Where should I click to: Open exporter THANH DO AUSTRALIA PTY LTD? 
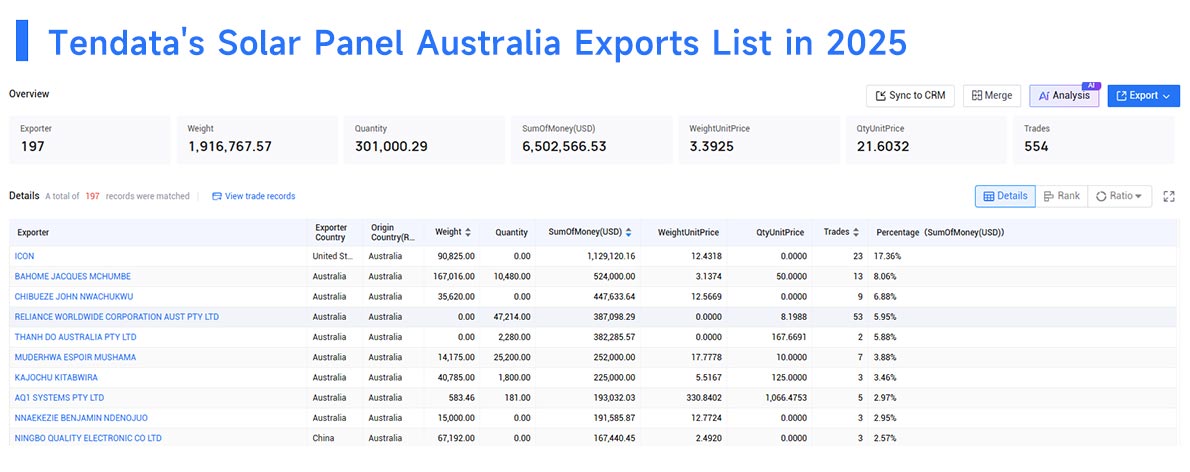(76, 337)
